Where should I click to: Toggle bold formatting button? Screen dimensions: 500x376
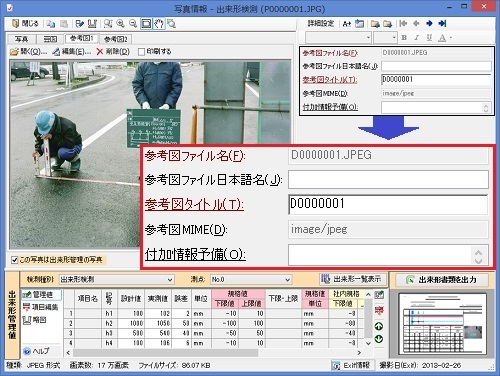click(x=404, y=38)
